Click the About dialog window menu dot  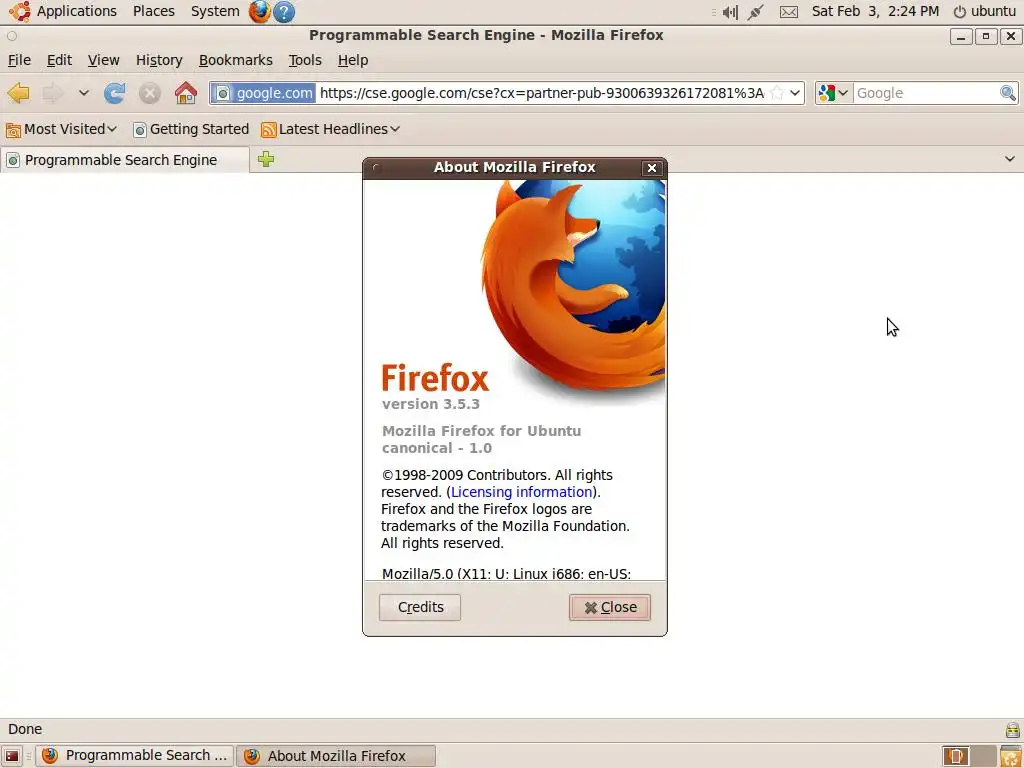pos(376,168)
